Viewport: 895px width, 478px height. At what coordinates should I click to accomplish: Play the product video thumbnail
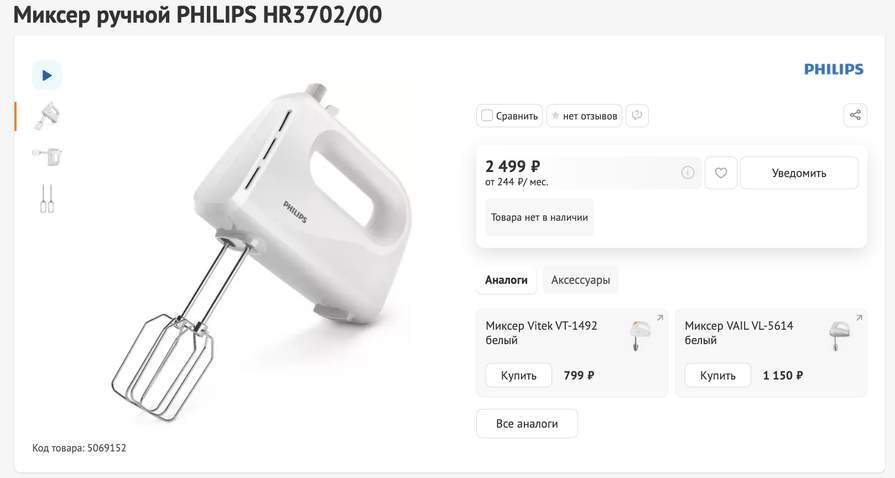click(x=47, y=75)
